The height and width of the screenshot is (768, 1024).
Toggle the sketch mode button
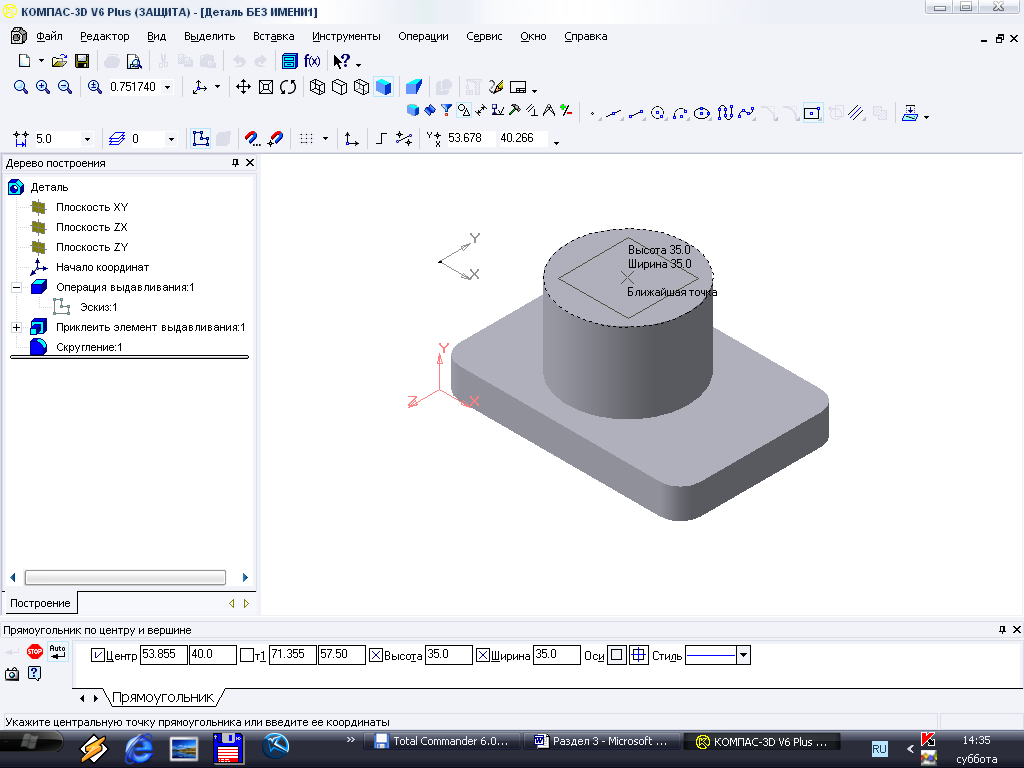click(x=200, y=138)
